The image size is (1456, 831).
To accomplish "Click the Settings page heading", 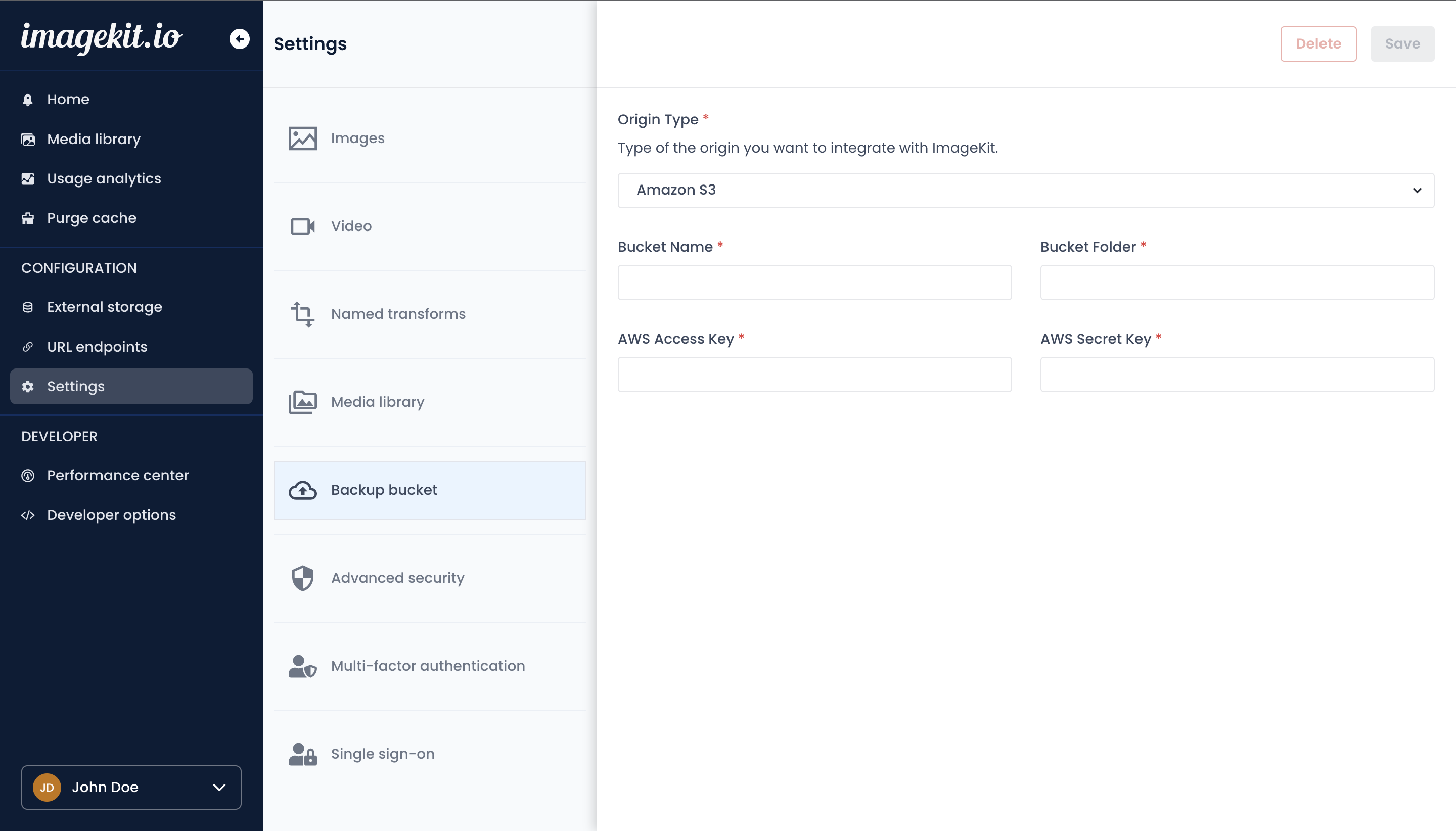I will [x=310, y=44].
